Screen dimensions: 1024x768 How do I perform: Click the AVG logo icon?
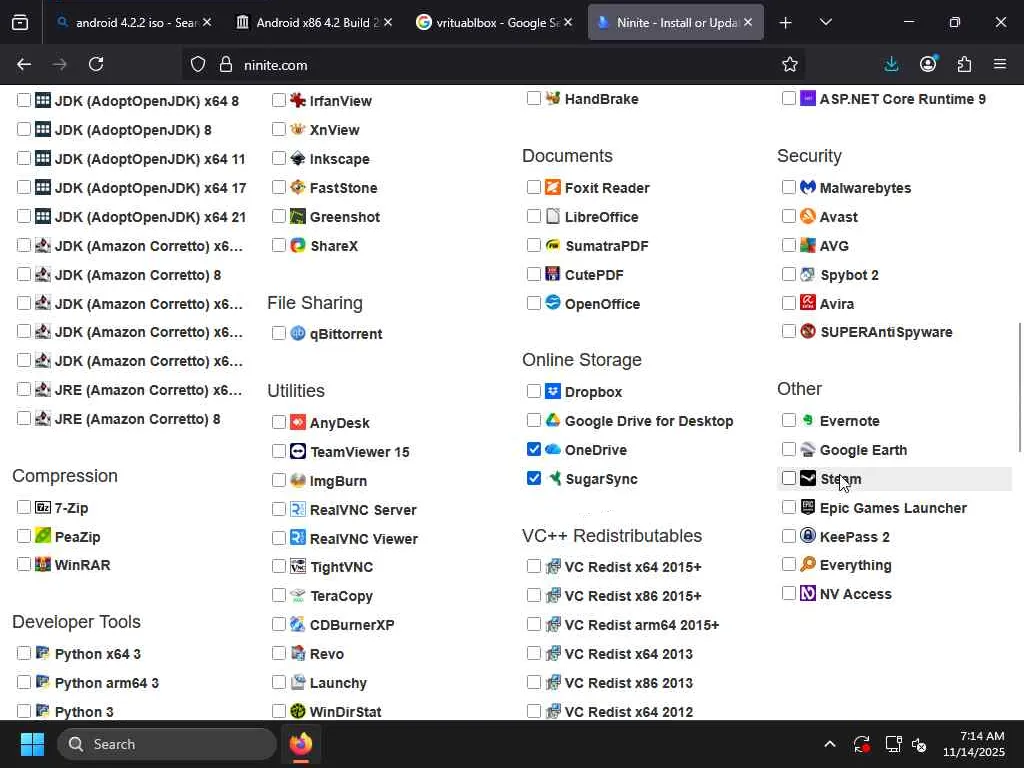click(x=808, y=246)
